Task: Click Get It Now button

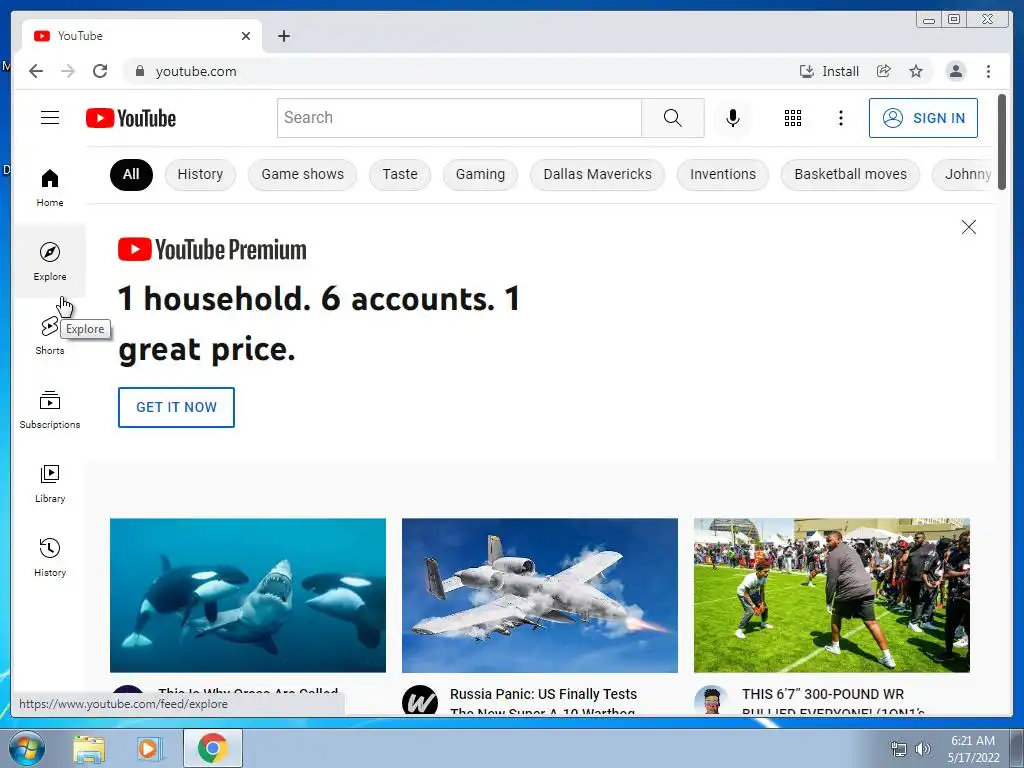Action: 176,407
